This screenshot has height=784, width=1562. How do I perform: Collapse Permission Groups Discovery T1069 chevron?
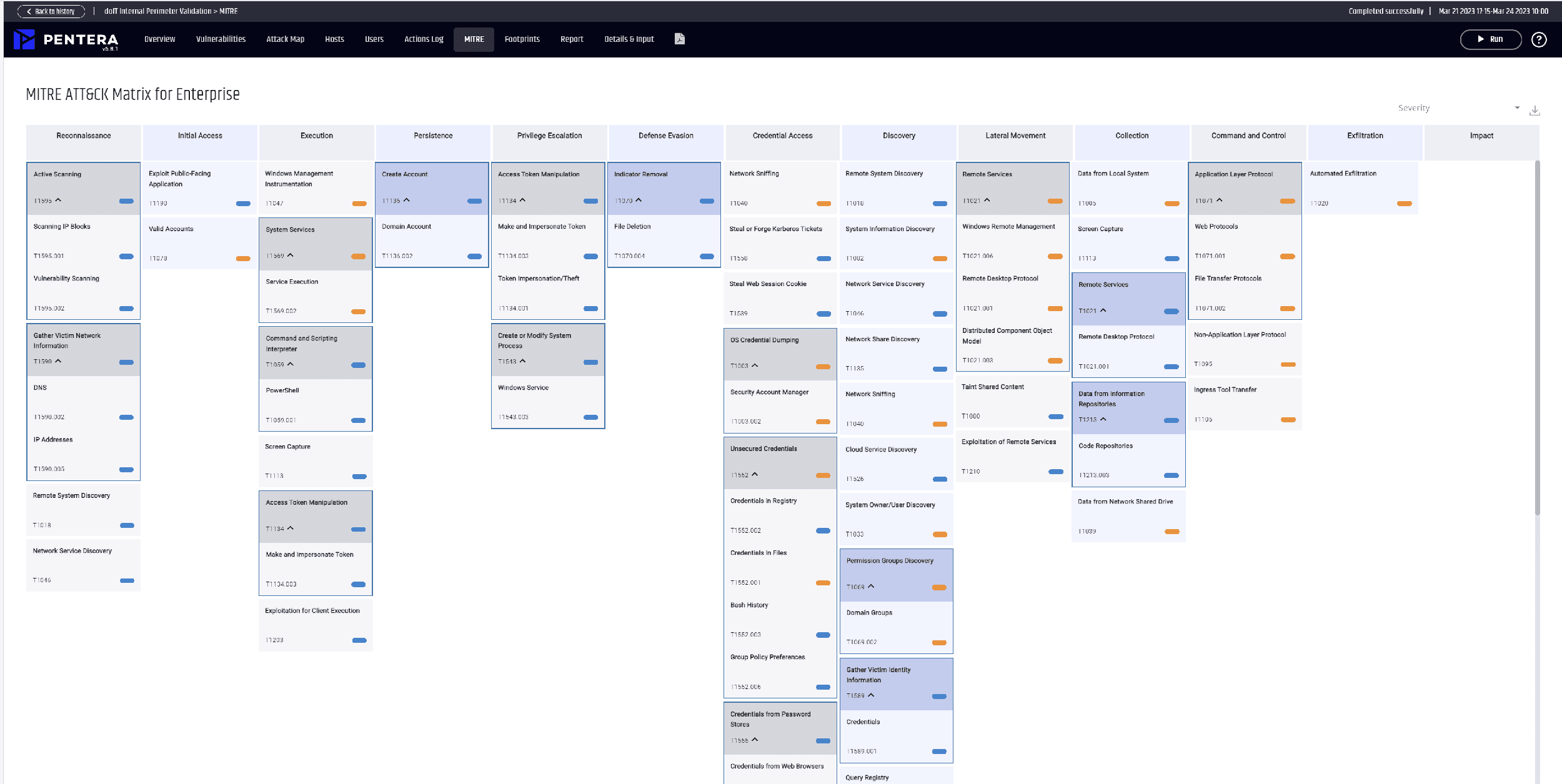pyautogui.click(x=871, y=586)
